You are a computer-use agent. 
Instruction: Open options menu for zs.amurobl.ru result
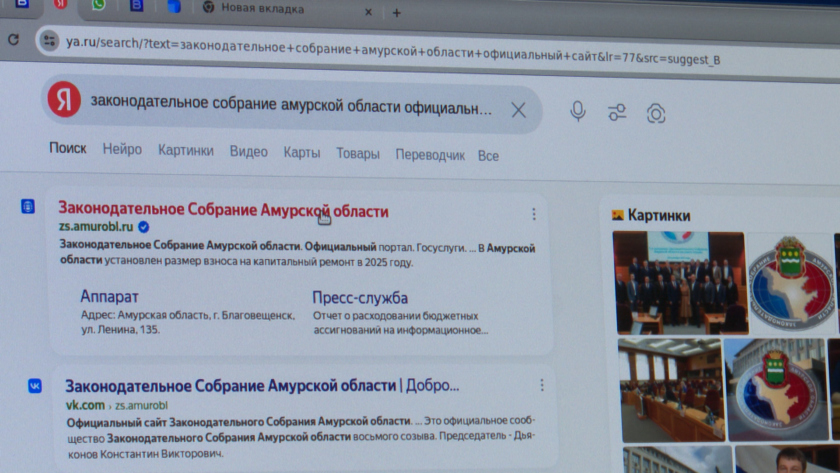[x=534, y=214]
